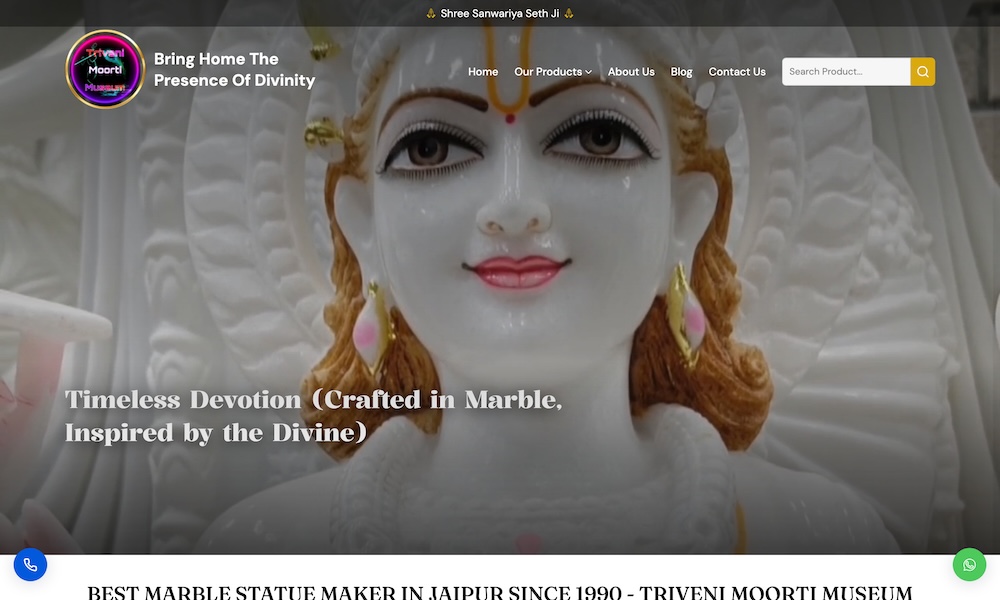
Task: Go to the Home menu item
Action: pyautogui.click(x=483, y=71)
